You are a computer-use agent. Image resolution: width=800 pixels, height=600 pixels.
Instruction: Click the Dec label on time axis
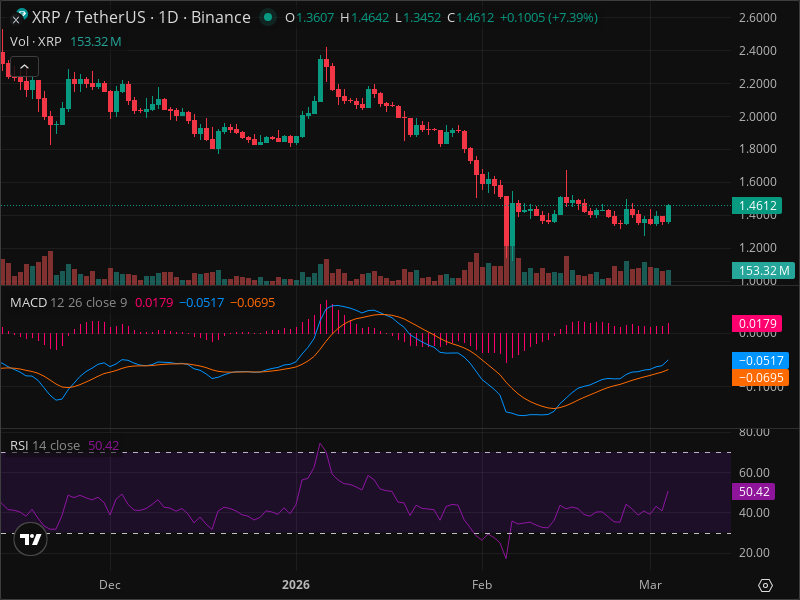tap(110, 585)
